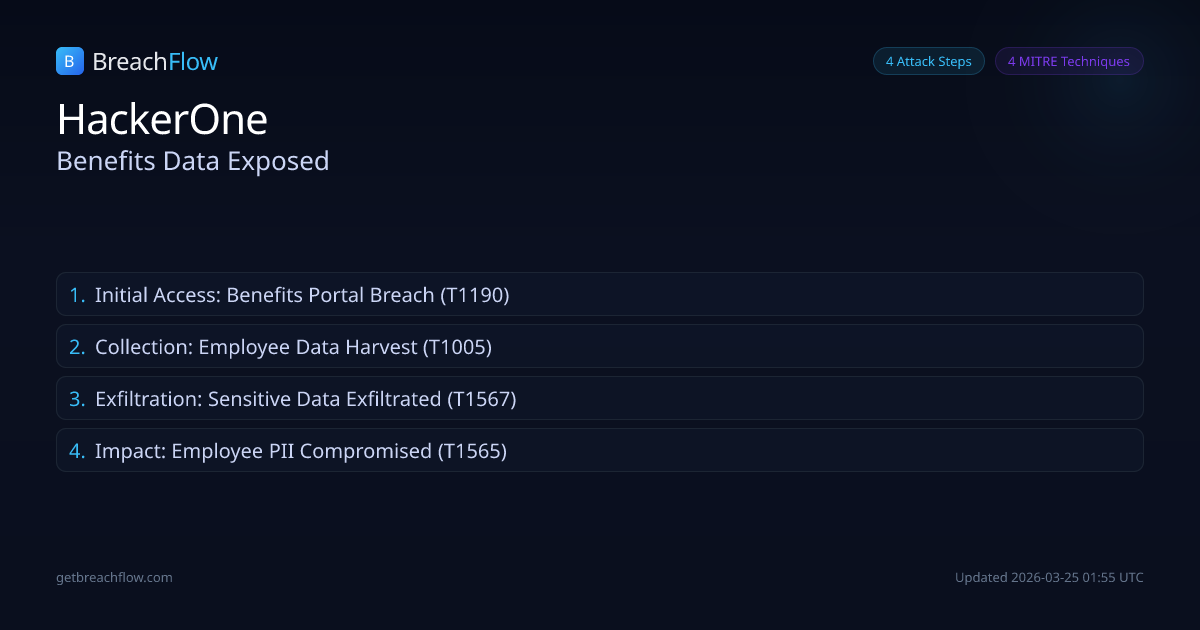The width and height of the screenshot is (1200, 630).
Task: Click the BreachFlow logo icon
Action: tap(69, 61)
